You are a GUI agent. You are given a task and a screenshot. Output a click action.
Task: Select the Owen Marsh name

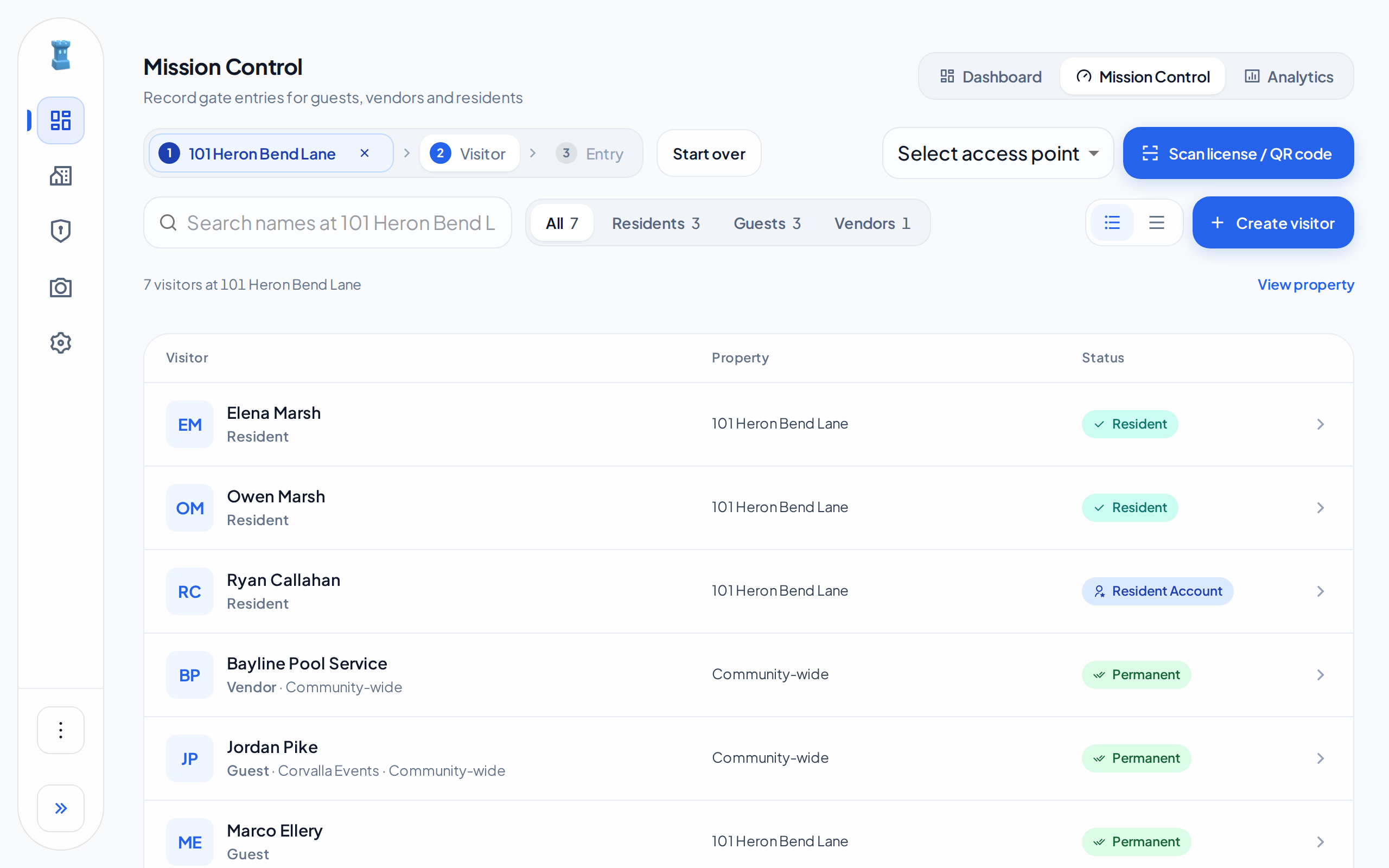(x=276, y=496)
